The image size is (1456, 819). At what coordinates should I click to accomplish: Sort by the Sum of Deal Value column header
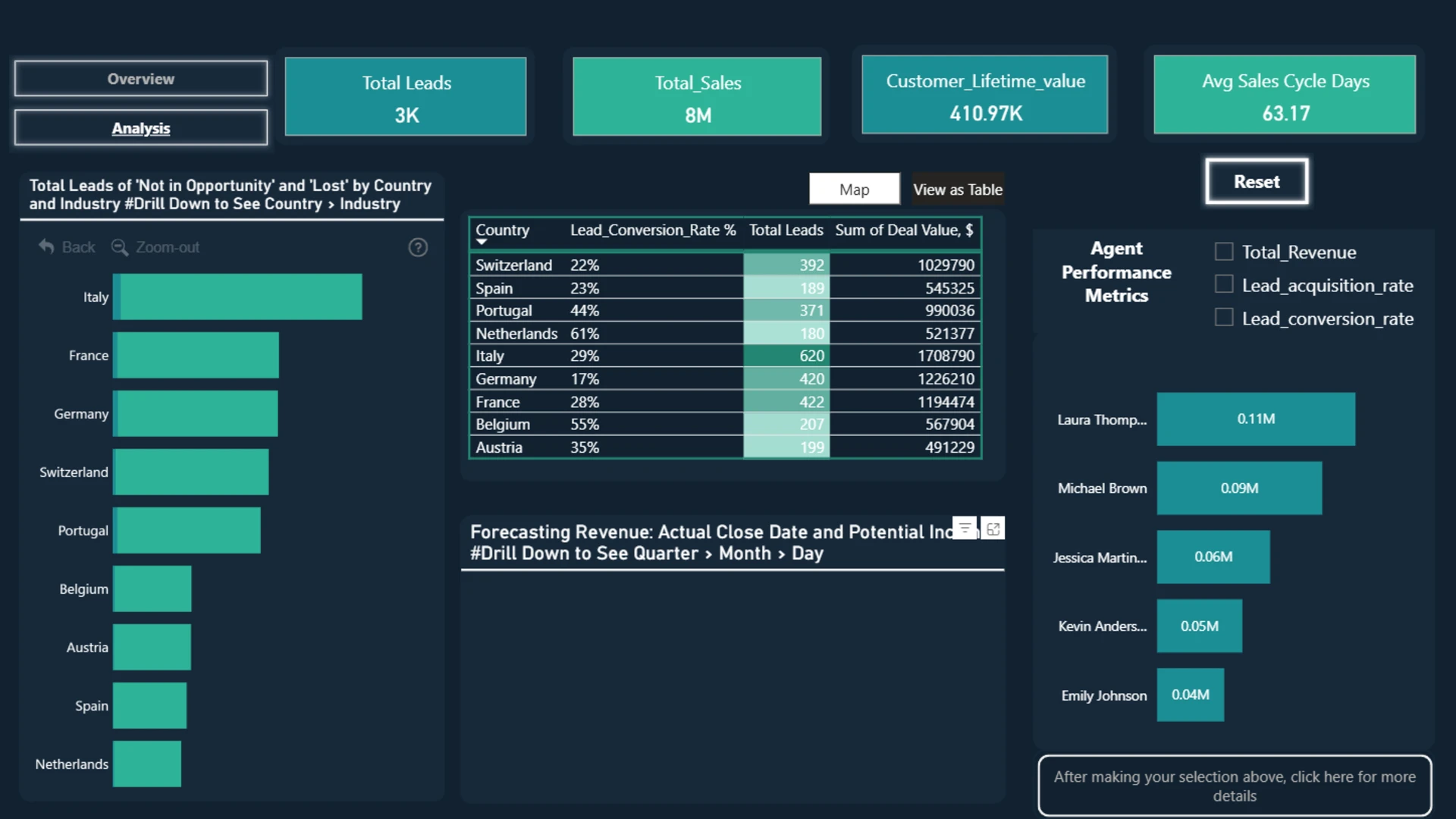coord(904,231)
